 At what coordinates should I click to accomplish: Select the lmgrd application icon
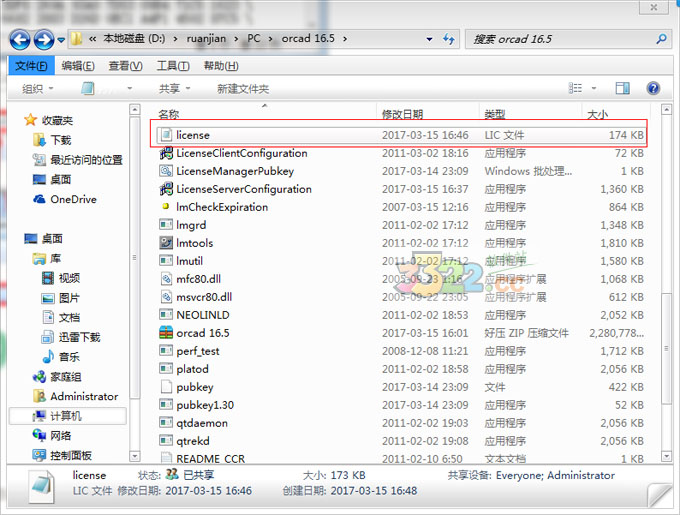point(166,225)
